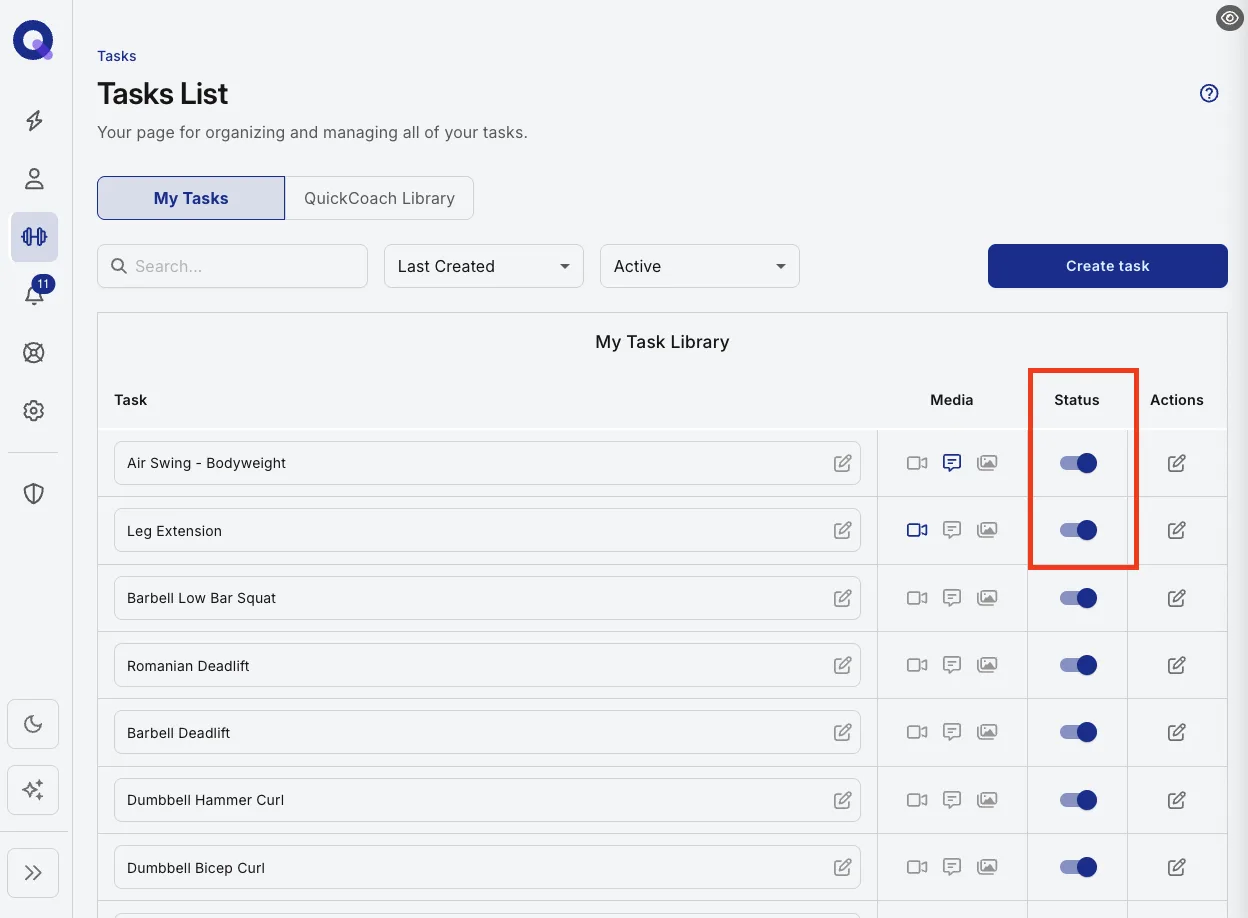Edit action icon for Air Swing - Bodyweight row

1177,463
